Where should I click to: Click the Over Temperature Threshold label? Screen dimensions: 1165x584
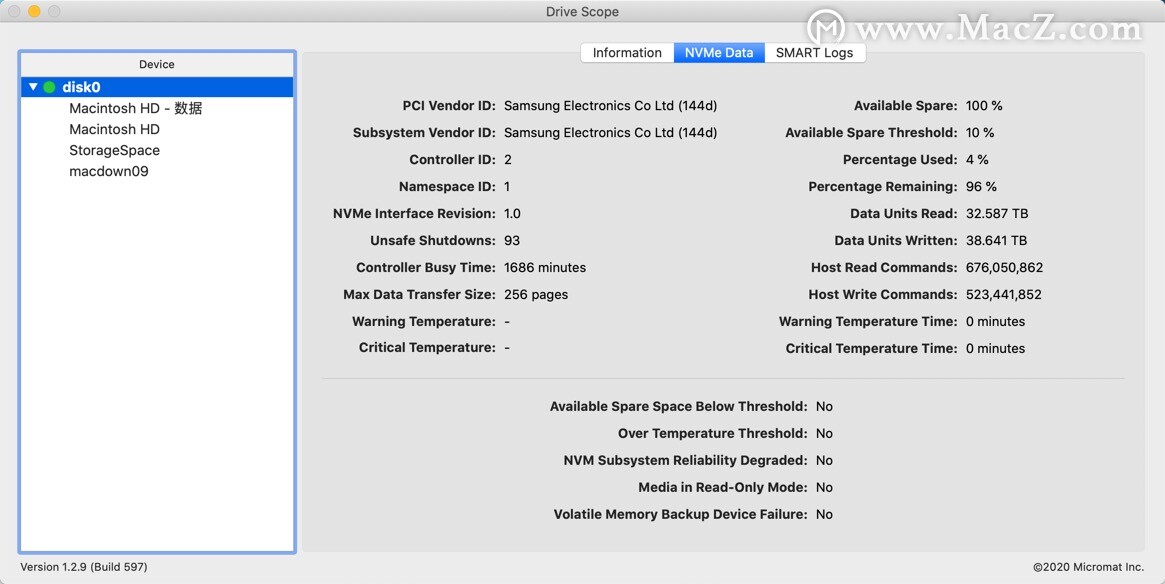713,433
